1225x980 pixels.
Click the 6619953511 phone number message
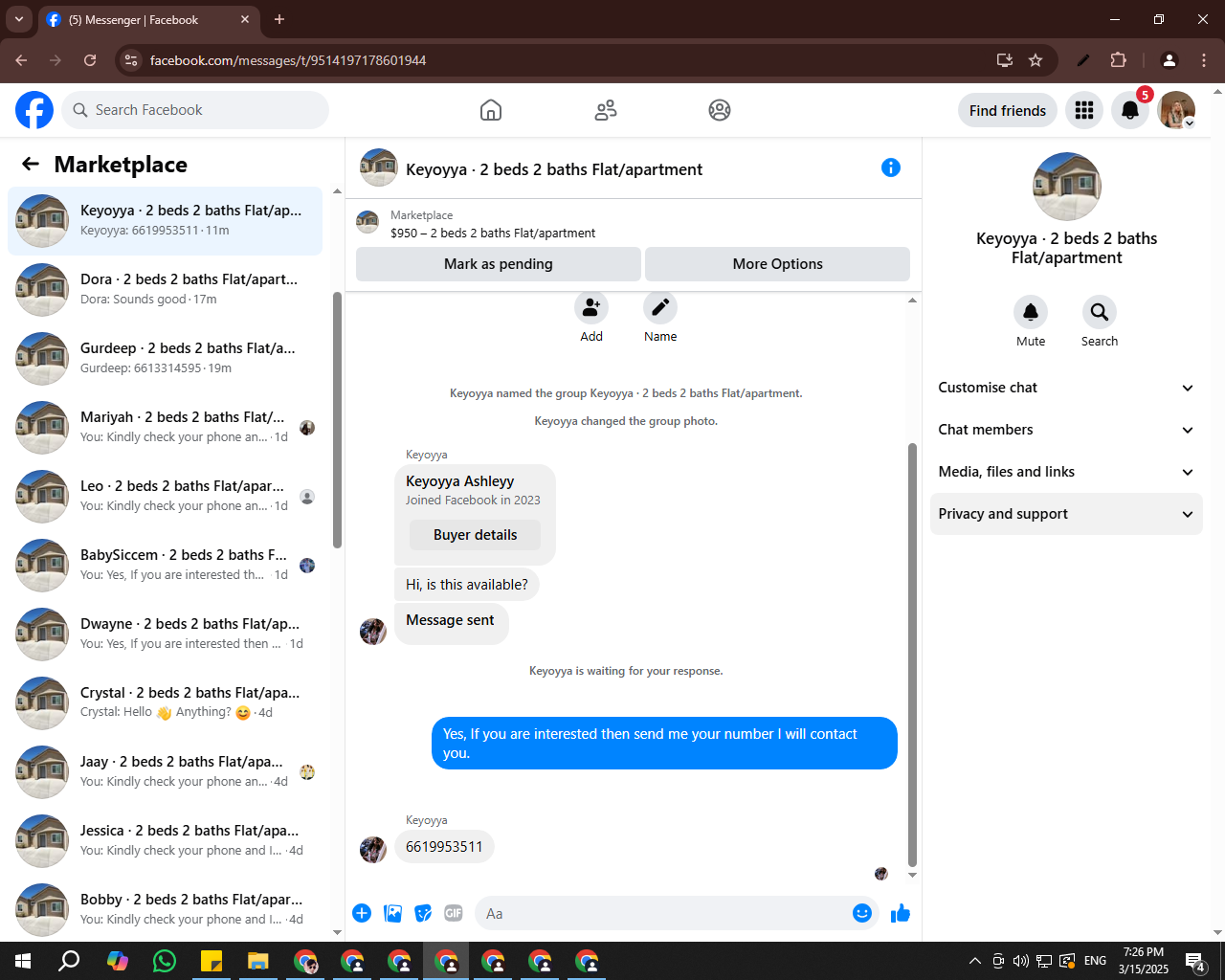point(444,847)
